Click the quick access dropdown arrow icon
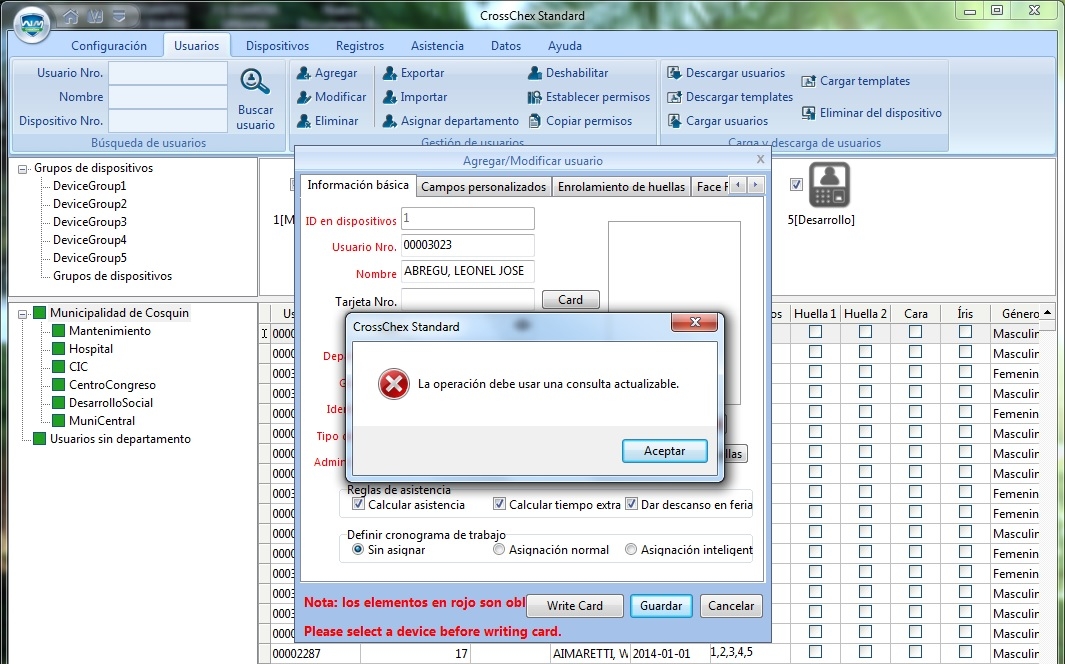 click(x=119, y=15)
